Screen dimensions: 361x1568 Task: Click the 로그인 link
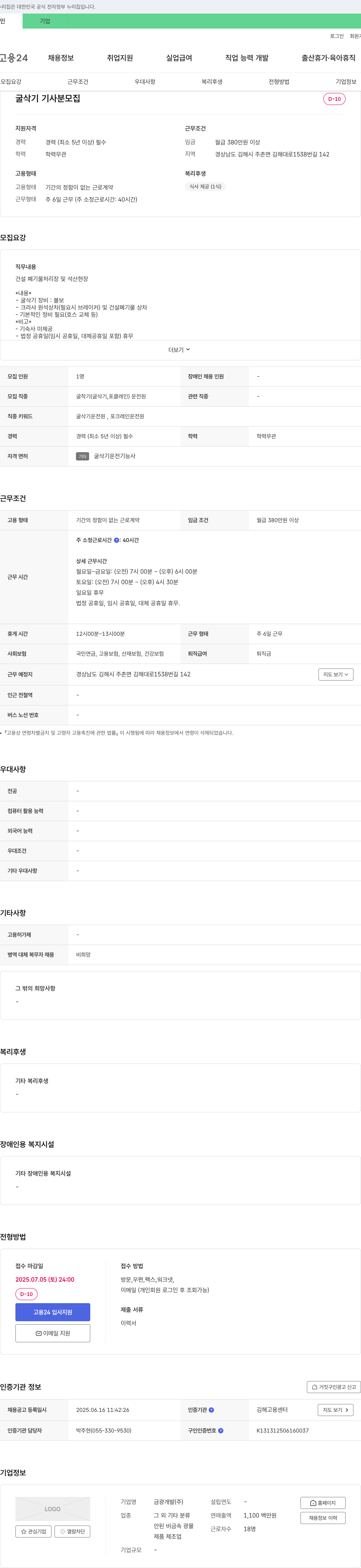[x=337, y=36]
